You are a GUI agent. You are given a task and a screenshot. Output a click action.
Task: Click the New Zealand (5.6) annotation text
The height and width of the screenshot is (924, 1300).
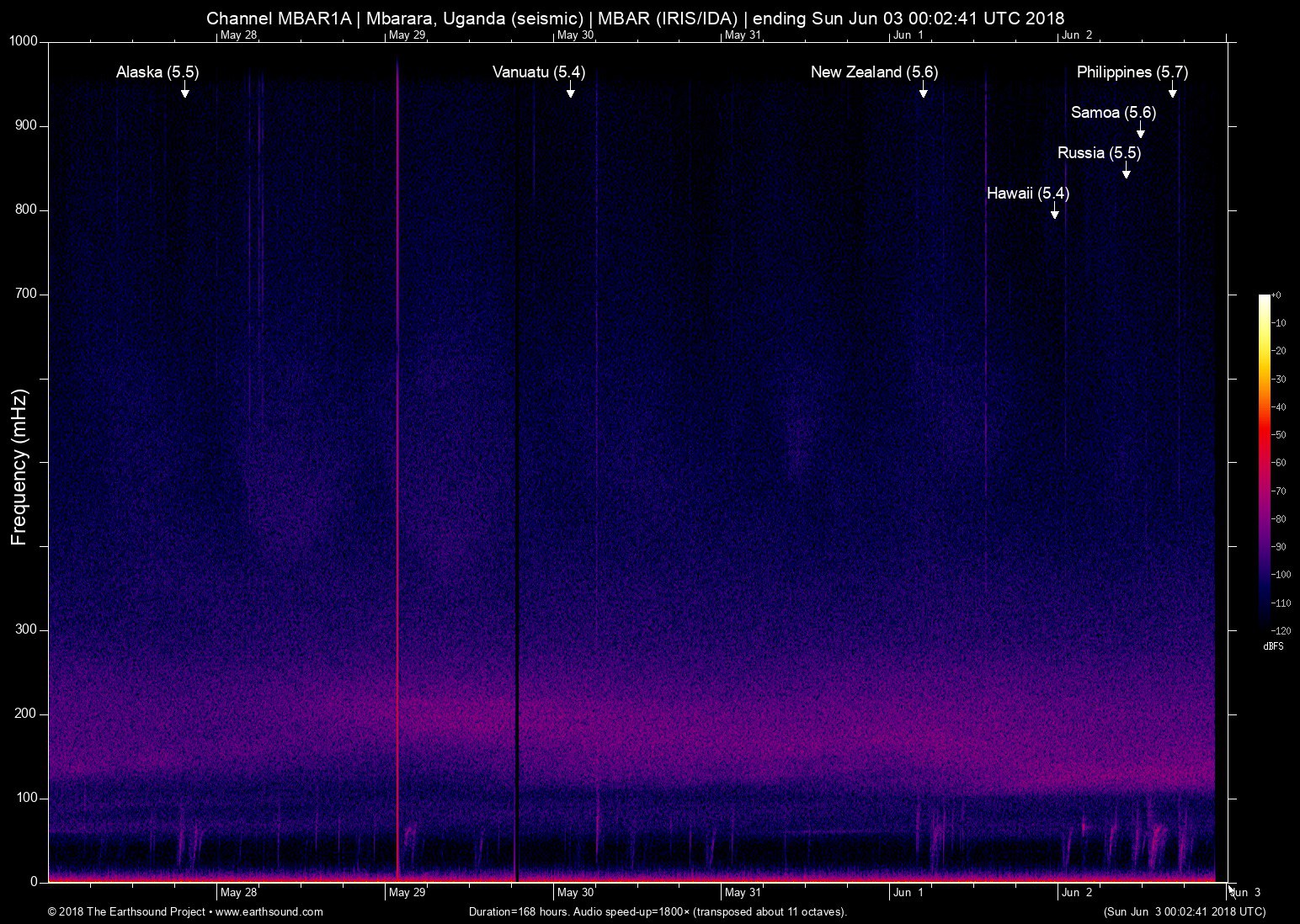point(874,72)
